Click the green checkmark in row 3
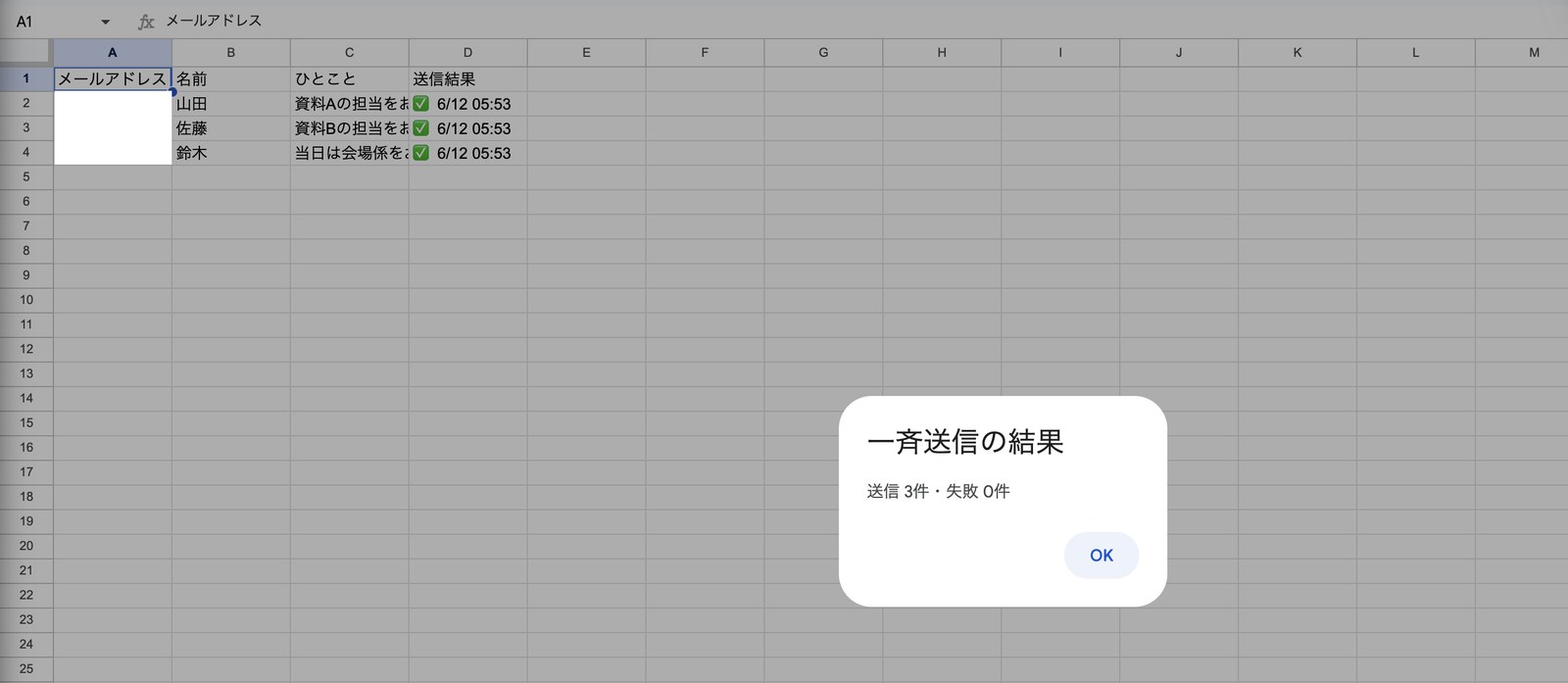 pyautogui.click(x=421, y=128)
